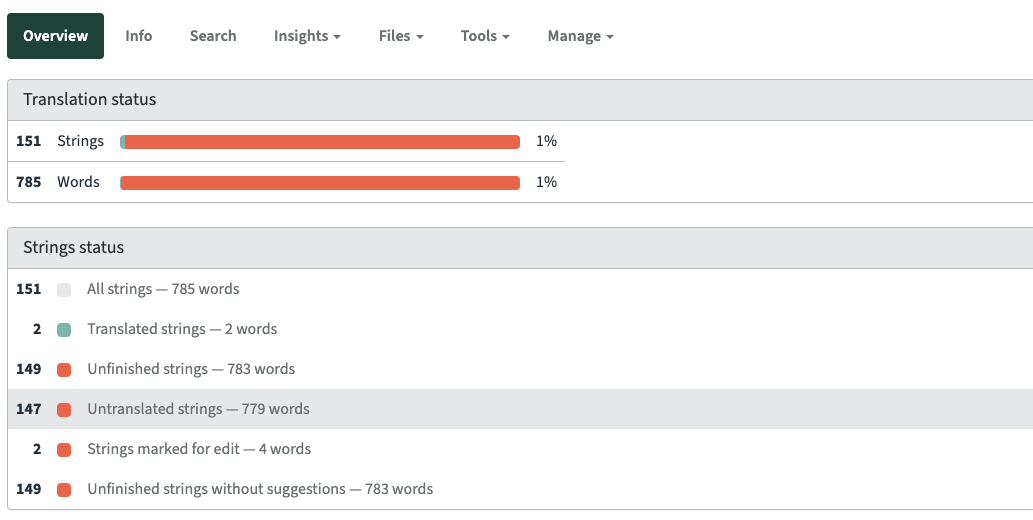Click the red marked-for-edit color indicator
The image size is (1033, 520).
click(64, 450)
